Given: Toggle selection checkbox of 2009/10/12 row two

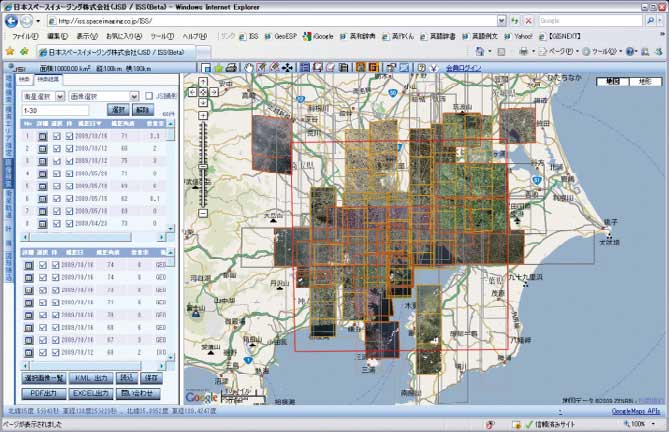Looking at the screenshot, I should point(56,147).
